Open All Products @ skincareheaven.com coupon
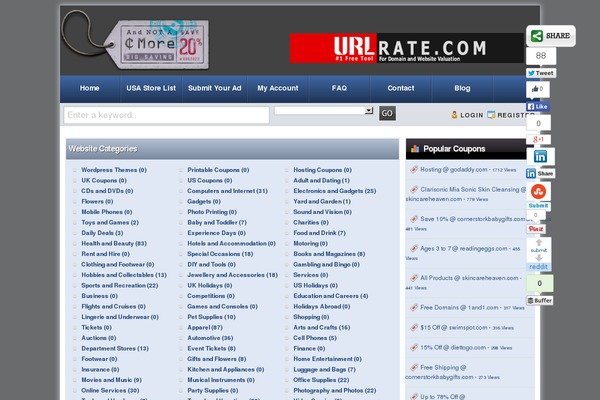This screenshot has width=600, height=400. pyautogui.click(x=469, y=278)
